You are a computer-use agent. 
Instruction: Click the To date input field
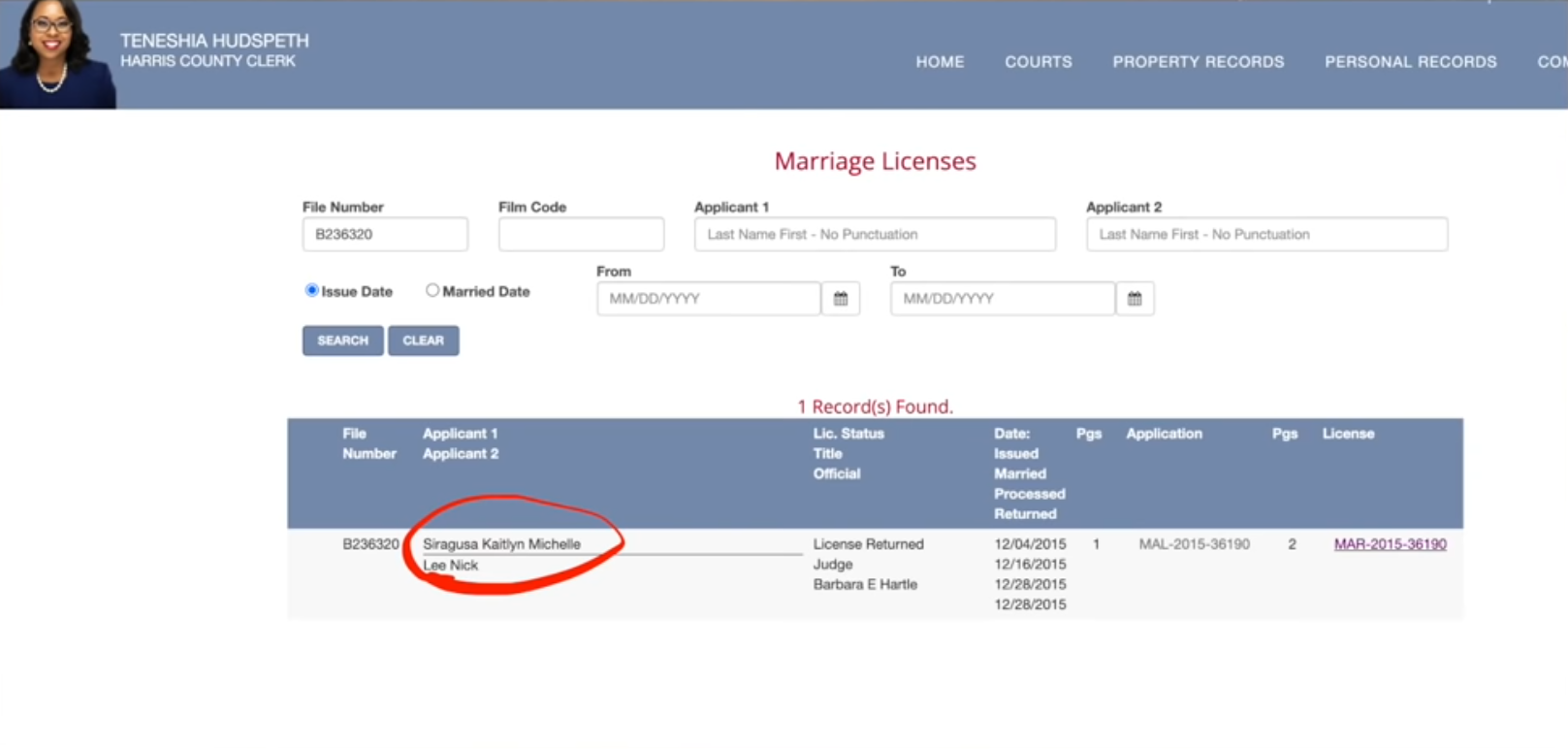[x=1003, y=299]
